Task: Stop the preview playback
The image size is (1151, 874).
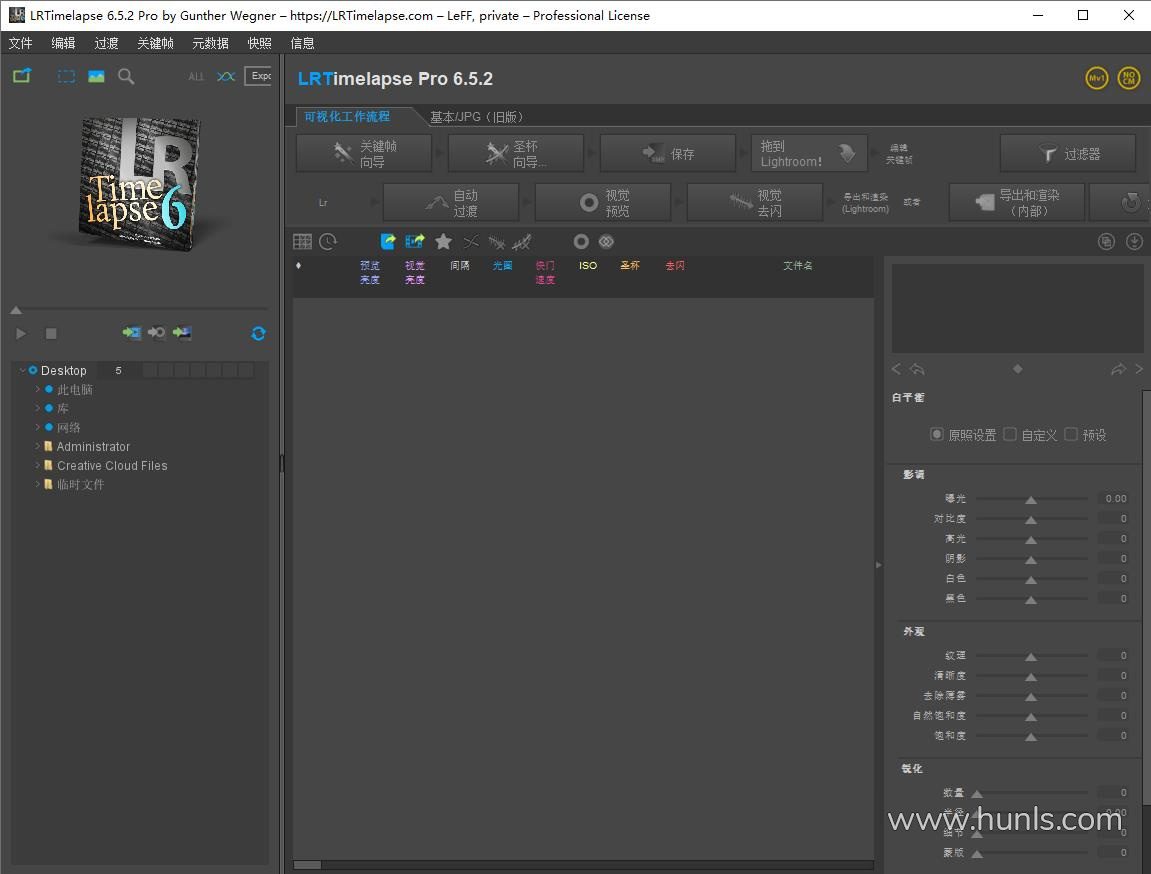Action: 51,334
